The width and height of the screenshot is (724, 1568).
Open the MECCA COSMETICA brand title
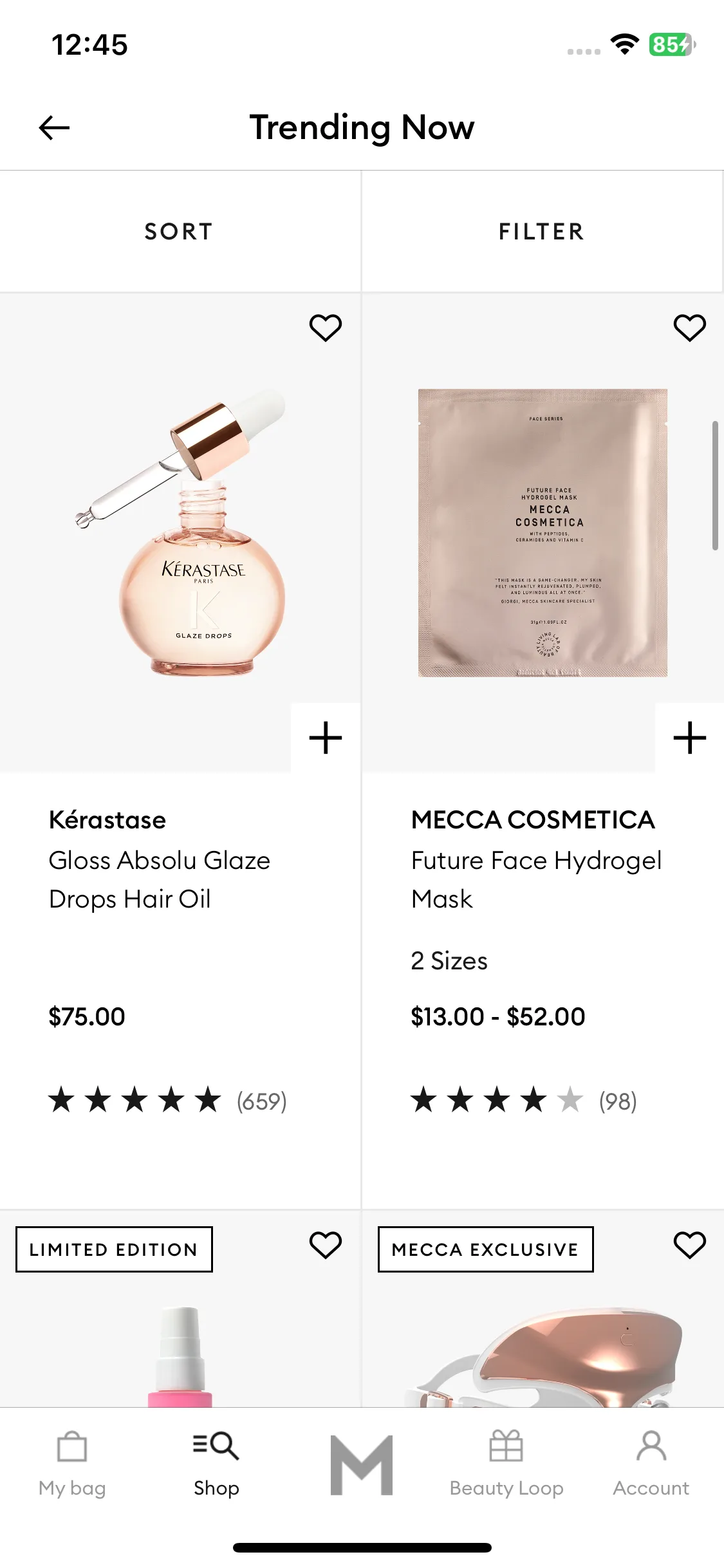click(x=533, y=820)
